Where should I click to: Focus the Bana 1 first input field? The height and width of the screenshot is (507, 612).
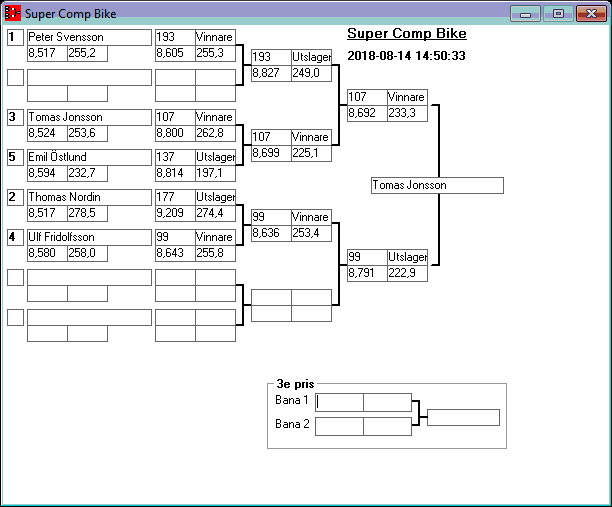339,402
